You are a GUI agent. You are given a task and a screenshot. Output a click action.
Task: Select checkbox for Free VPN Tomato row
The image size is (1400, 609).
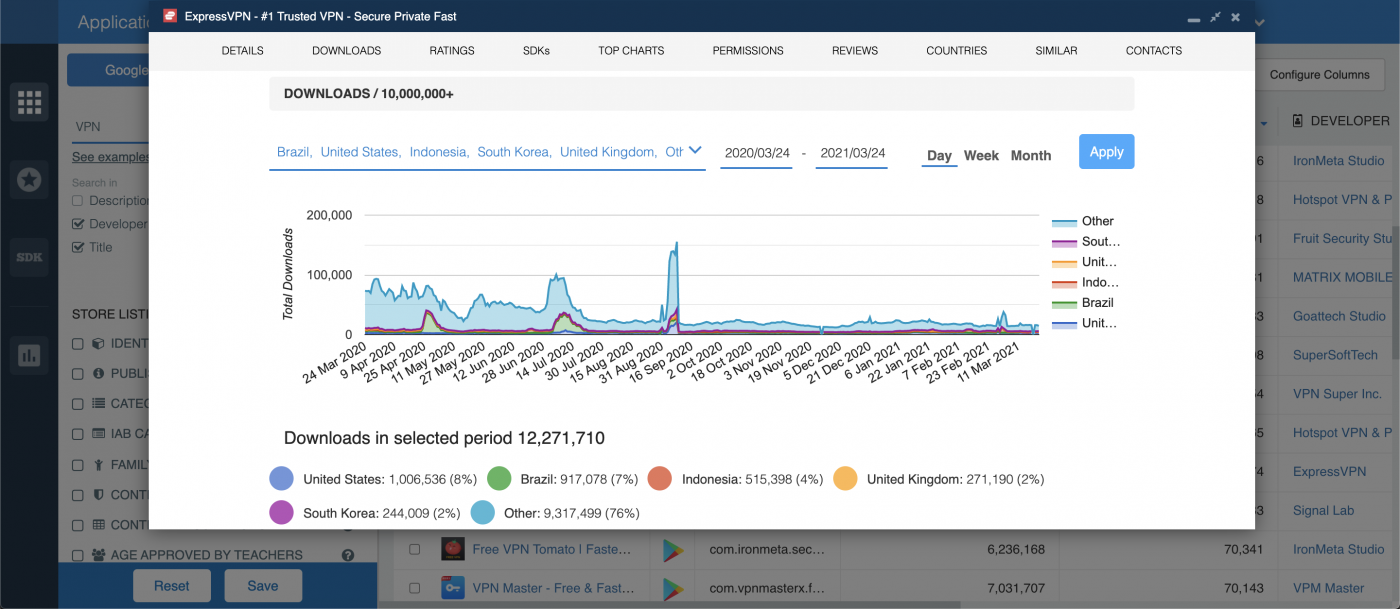(414, 549)
